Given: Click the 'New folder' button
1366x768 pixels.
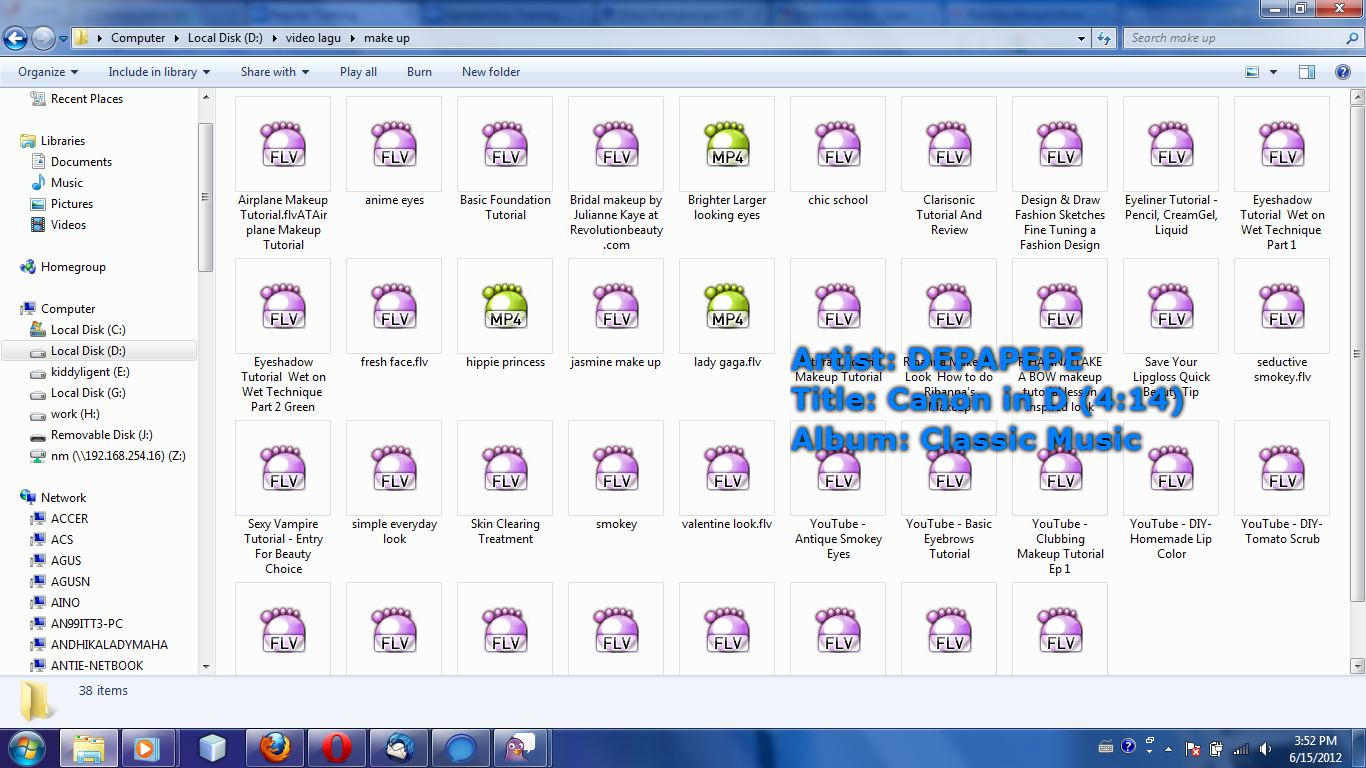Looking at the screenshot, I should click(x=490, y=72).
